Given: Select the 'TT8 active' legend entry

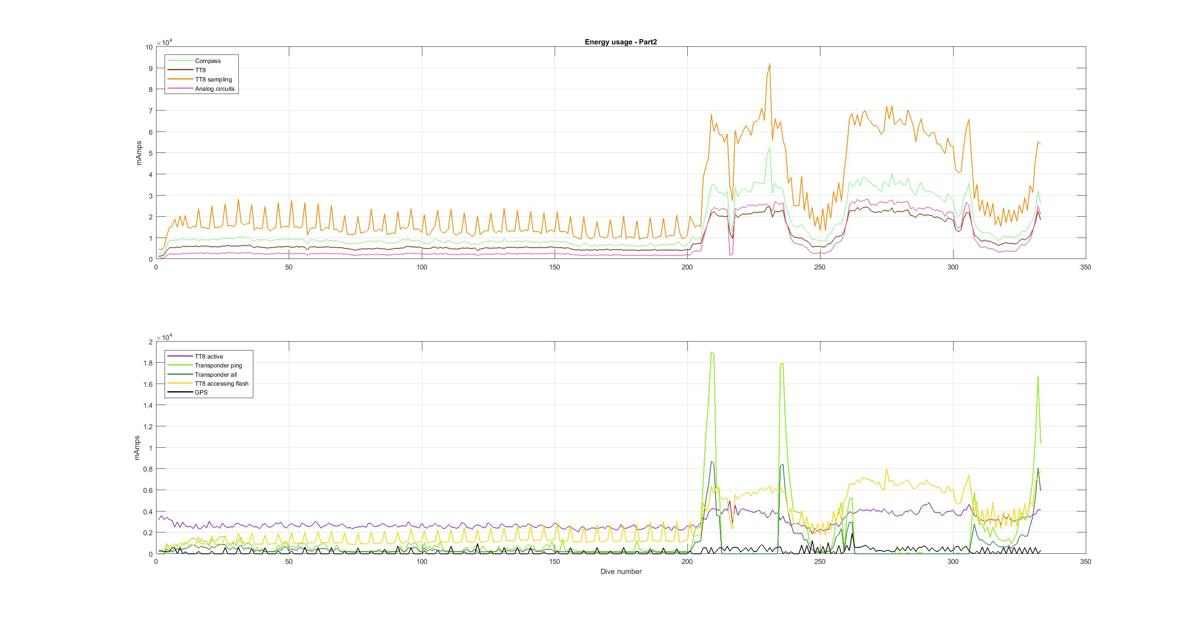Looking at the screenshot, I should click(x=197, y=357).
